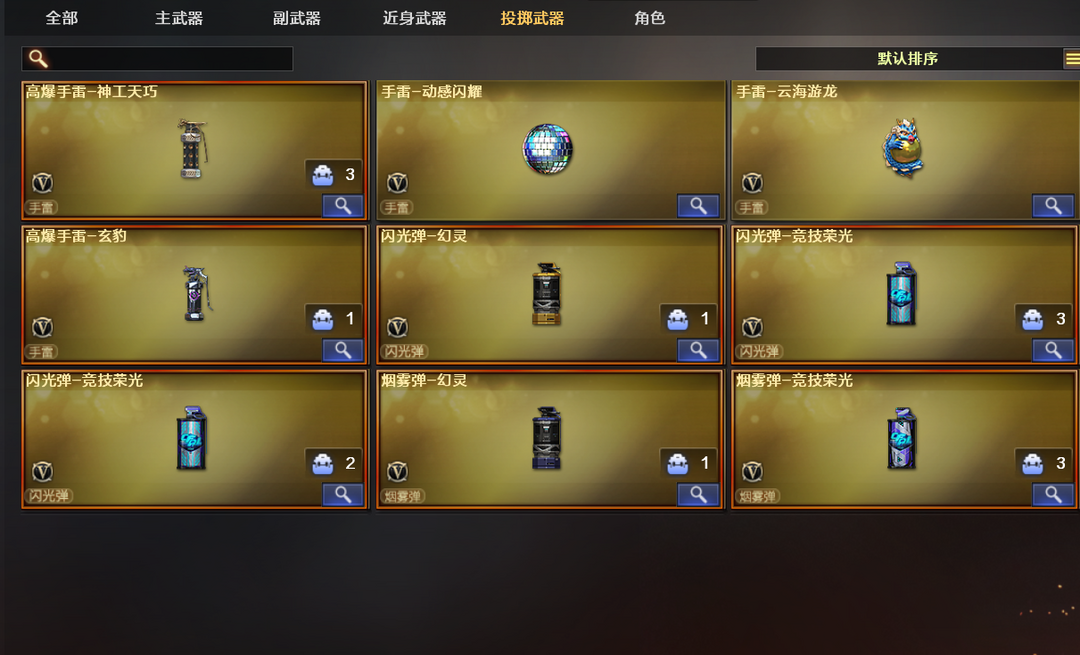Image resolution: width=1080 pixels, height=655 pixels.
Task: Click bag icon on 高爆手雷-神工天巧 card
Action: 322,175
